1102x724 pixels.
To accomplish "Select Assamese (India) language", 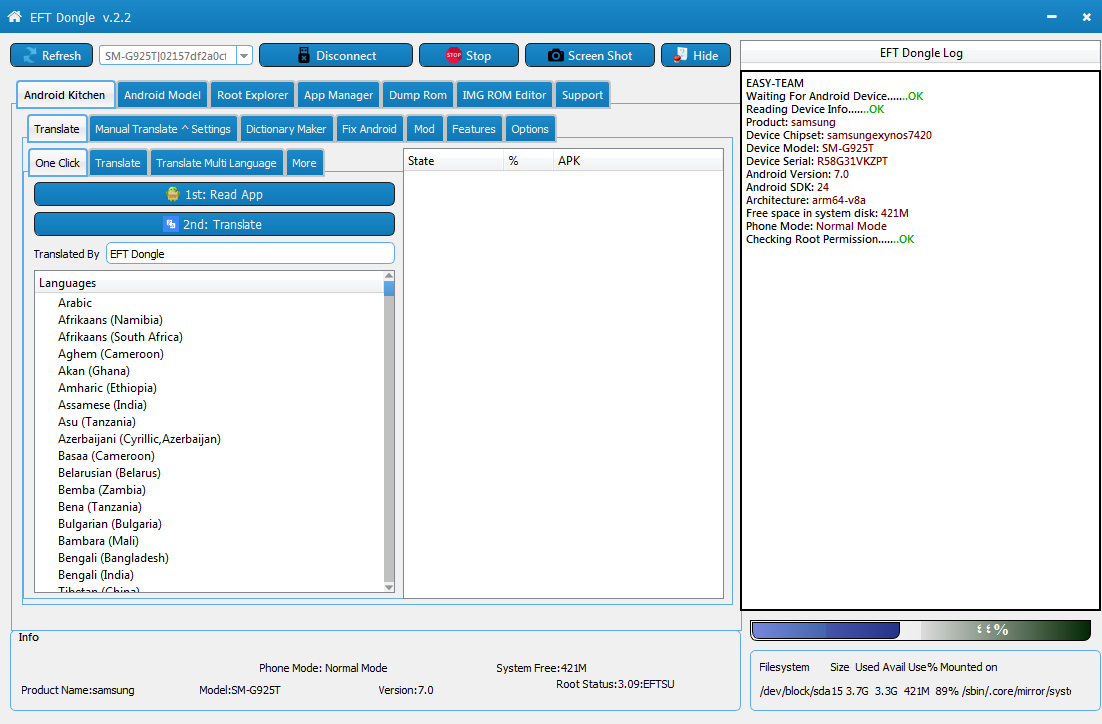I will tap(103, 405).
